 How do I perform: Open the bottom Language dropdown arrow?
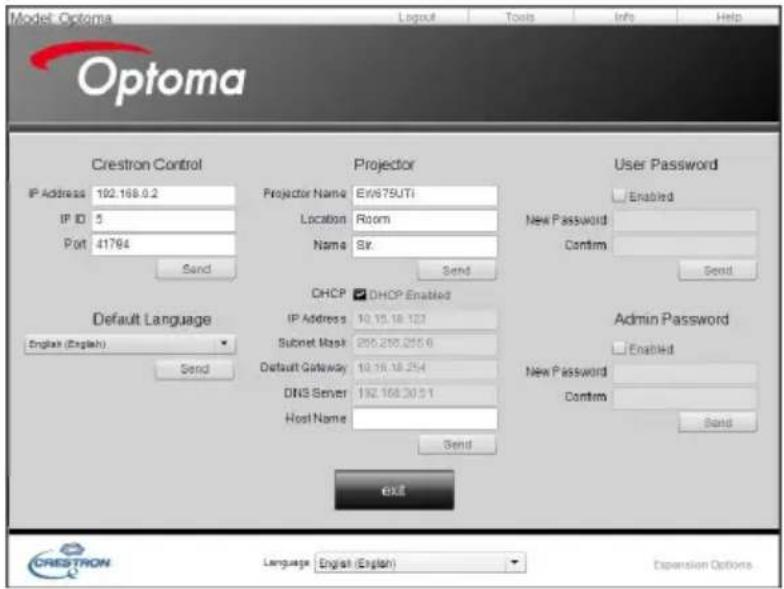tap(514, 562)
